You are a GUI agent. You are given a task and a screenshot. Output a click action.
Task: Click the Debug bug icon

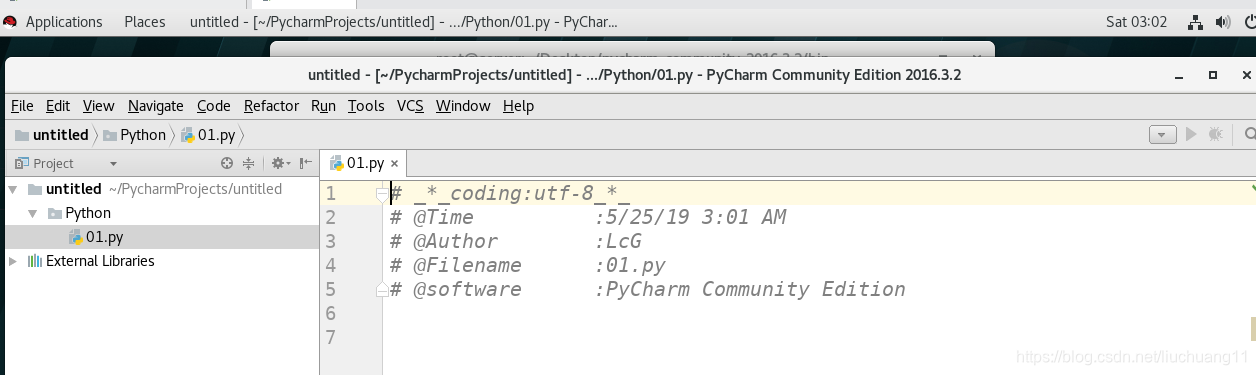(x=1216, y=134)
